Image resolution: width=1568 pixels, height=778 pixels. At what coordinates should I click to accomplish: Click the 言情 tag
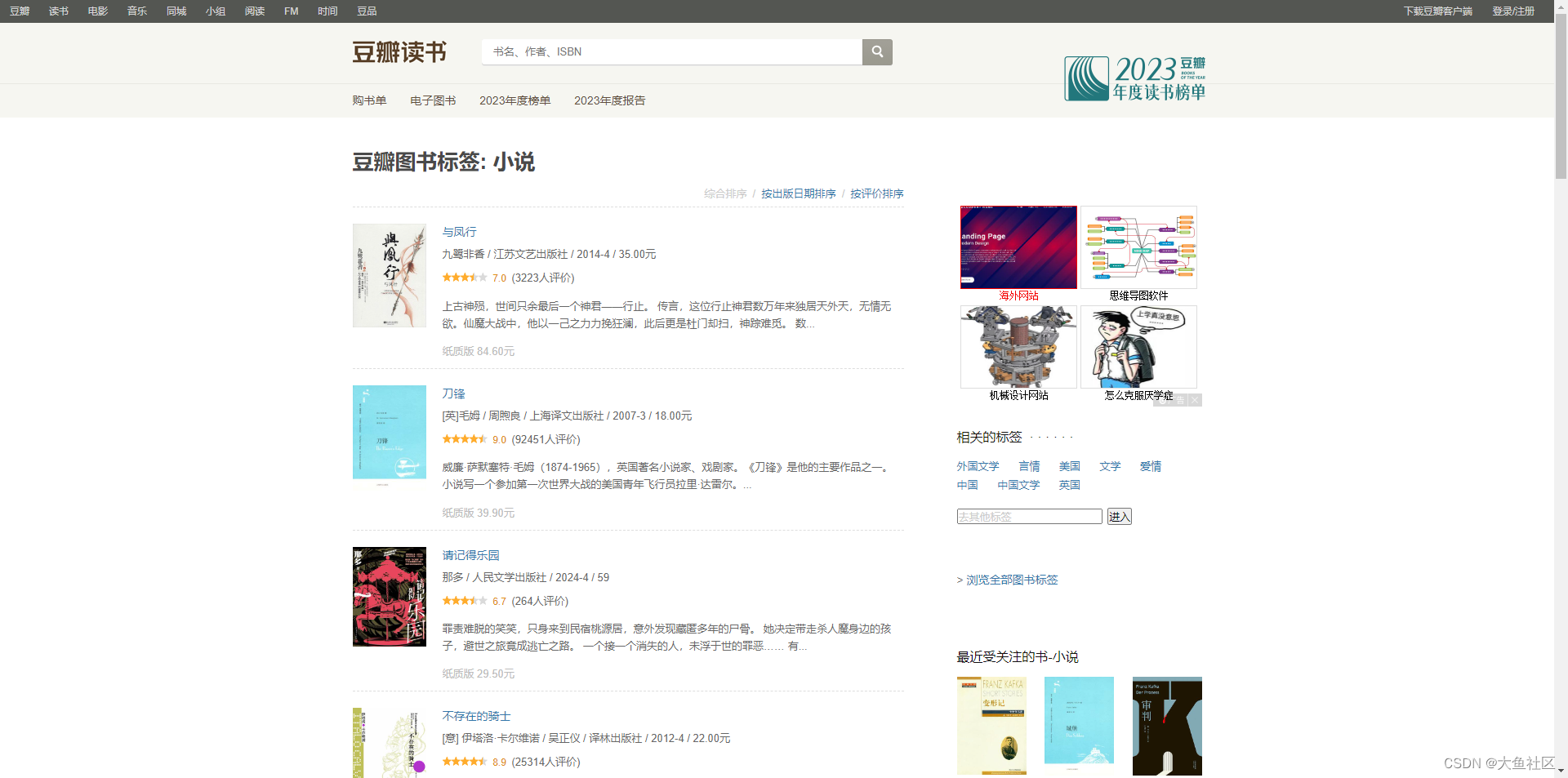pyautogui.click(x=1029, y=466)
